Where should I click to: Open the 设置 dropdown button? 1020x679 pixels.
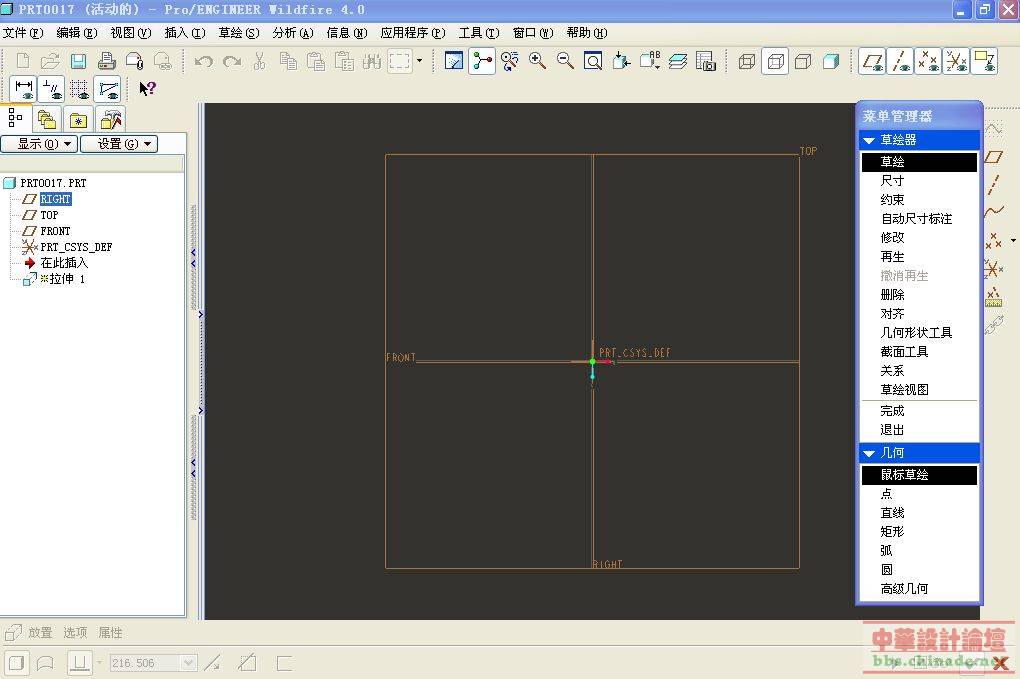(119, 144)
